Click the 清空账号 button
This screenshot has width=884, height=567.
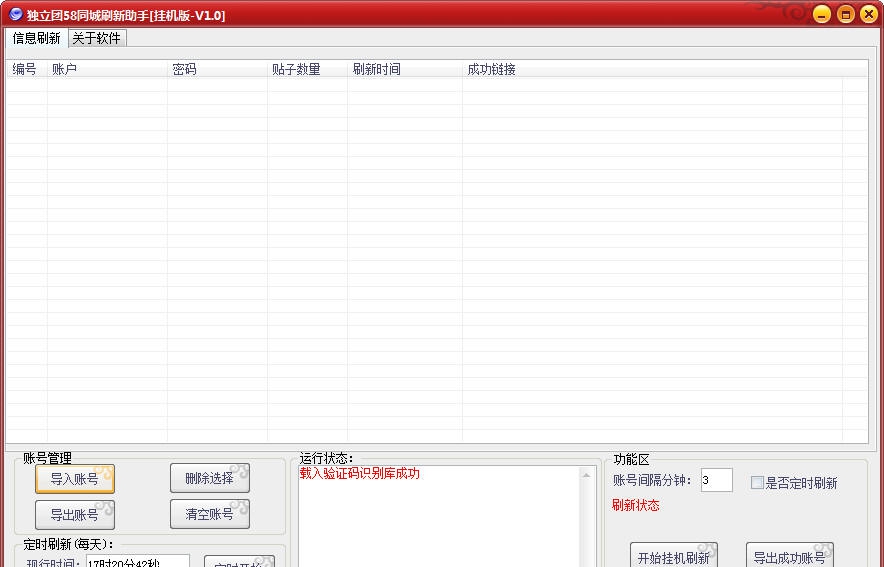(210, 514)
